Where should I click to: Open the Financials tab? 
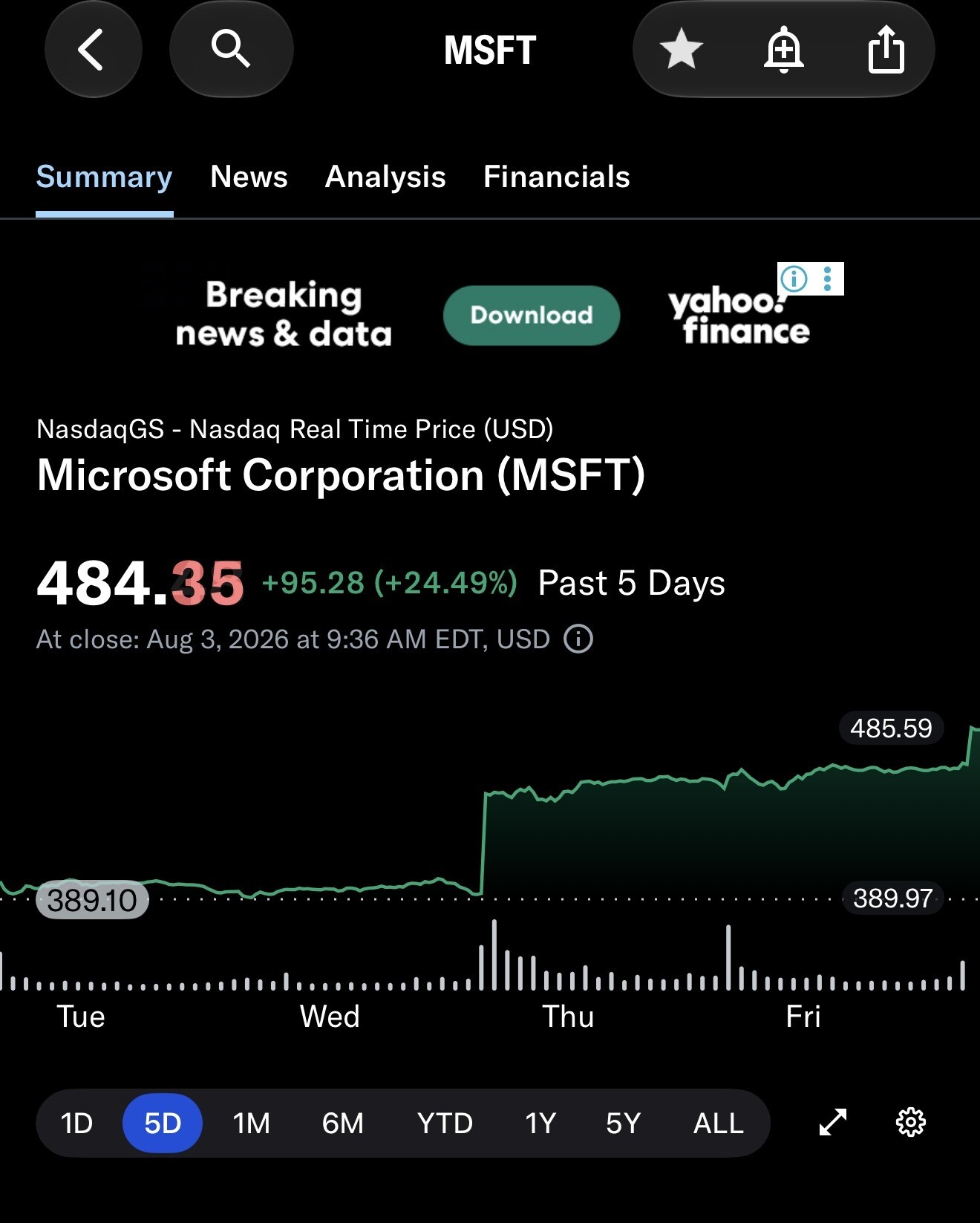[556, 177]
